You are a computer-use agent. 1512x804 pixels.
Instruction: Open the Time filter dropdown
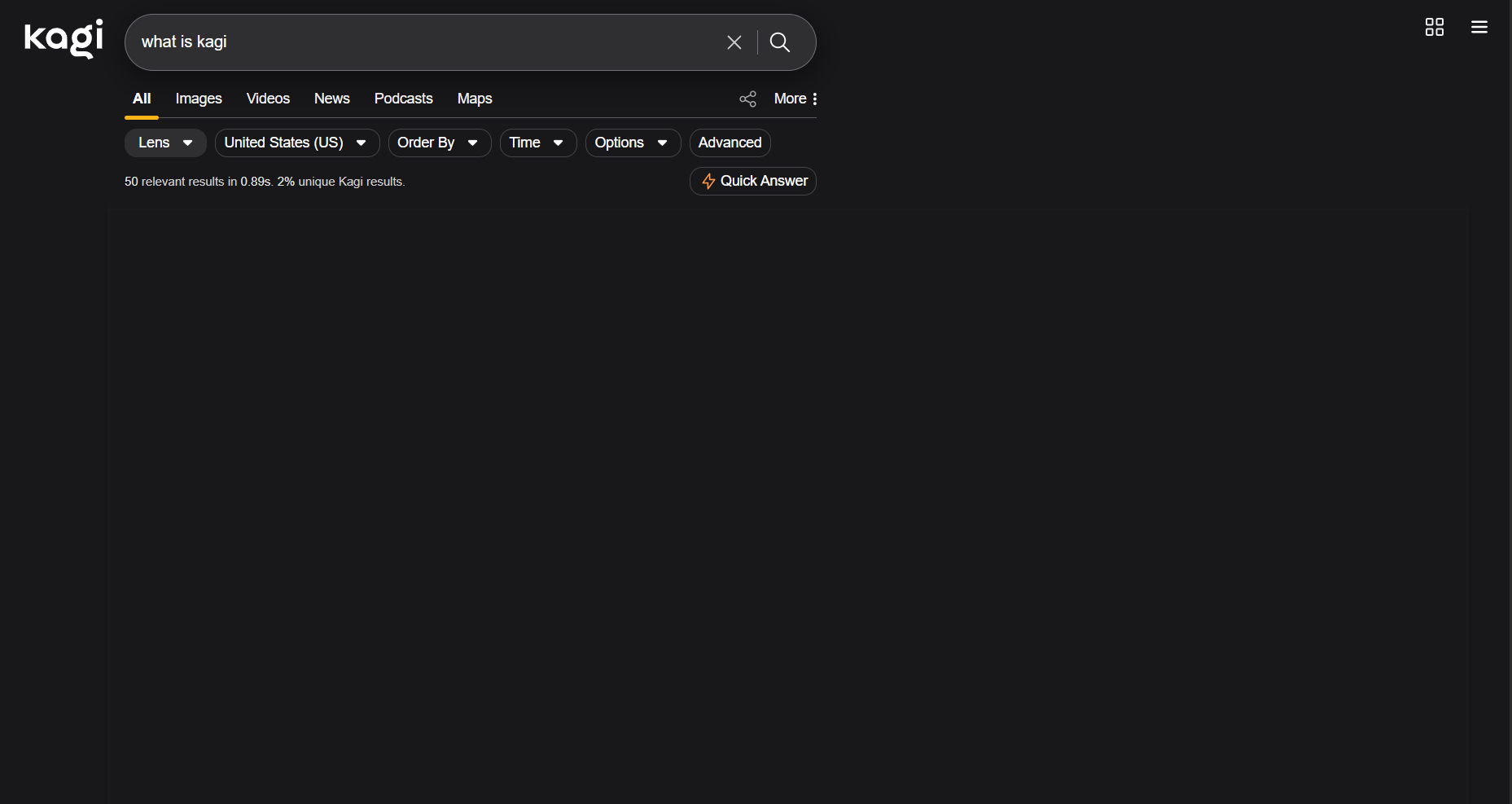pyautogui.click(x=537, y=143)
